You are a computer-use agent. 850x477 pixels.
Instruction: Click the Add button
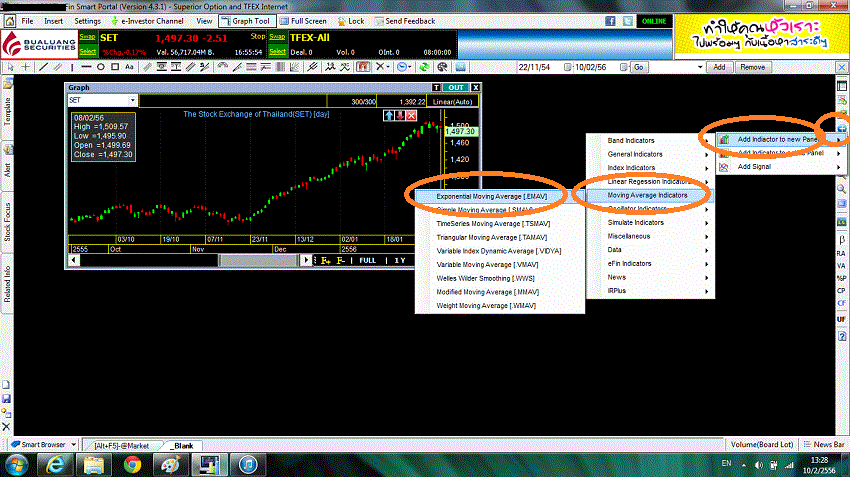click(x=719, y=67)
